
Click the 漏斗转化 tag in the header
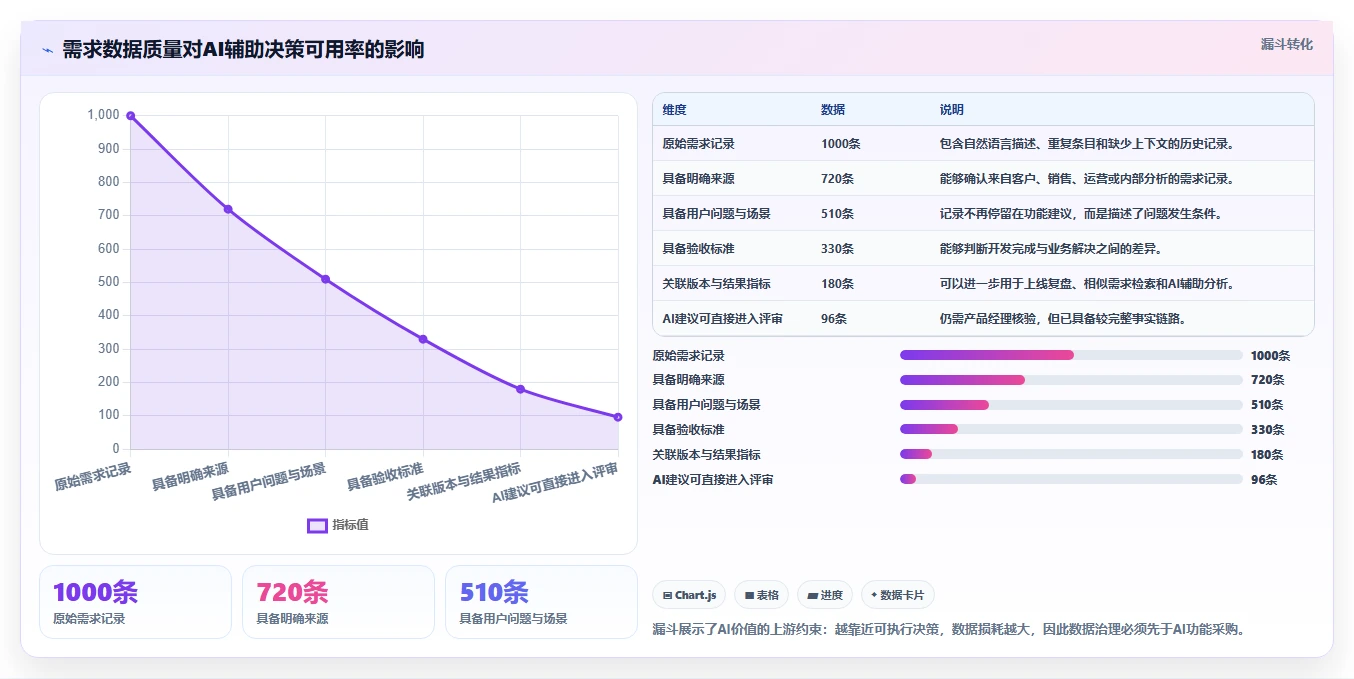[x=1286, y=45]
